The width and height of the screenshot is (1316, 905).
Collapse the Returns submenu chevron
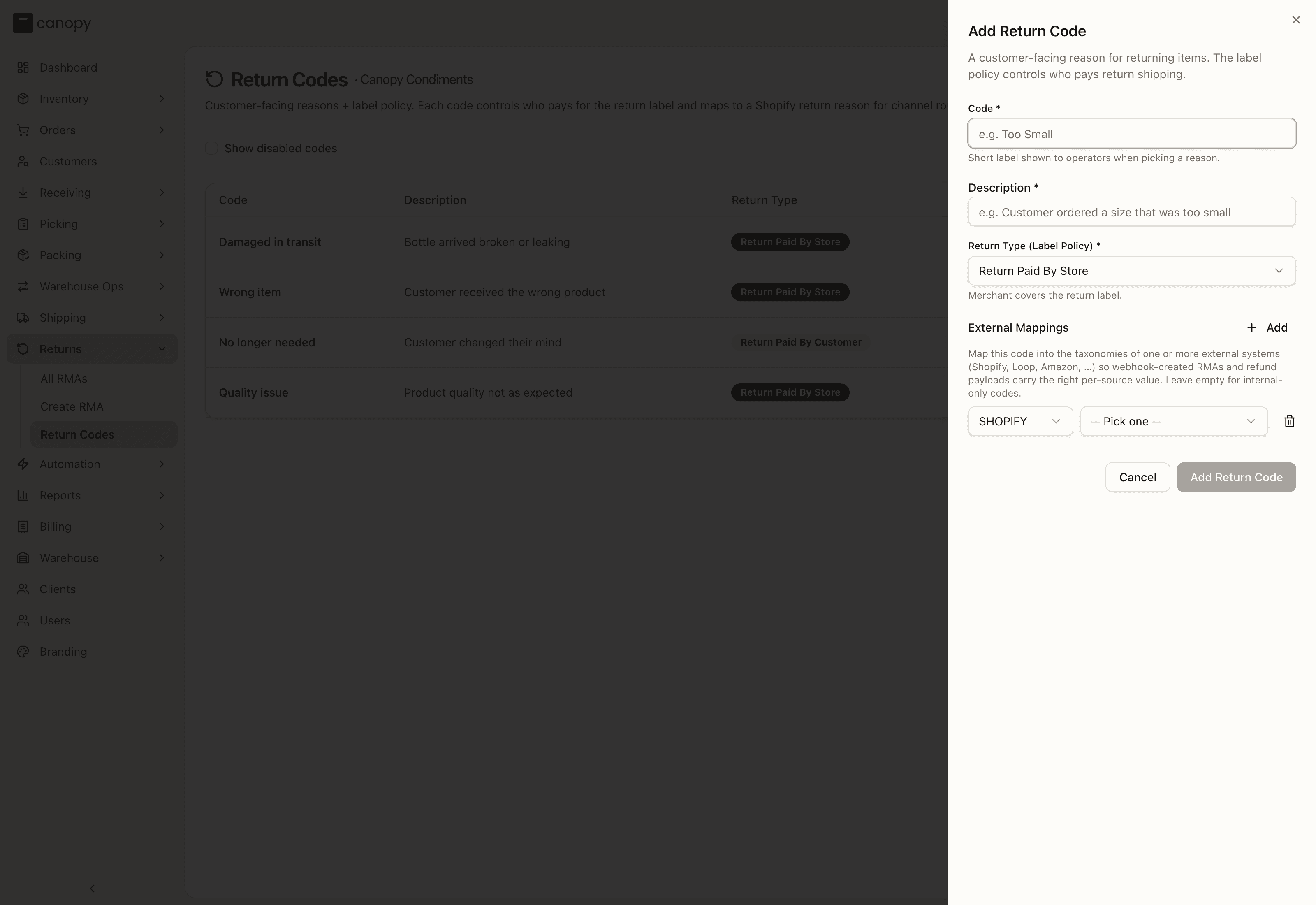[x=162, y=349]
